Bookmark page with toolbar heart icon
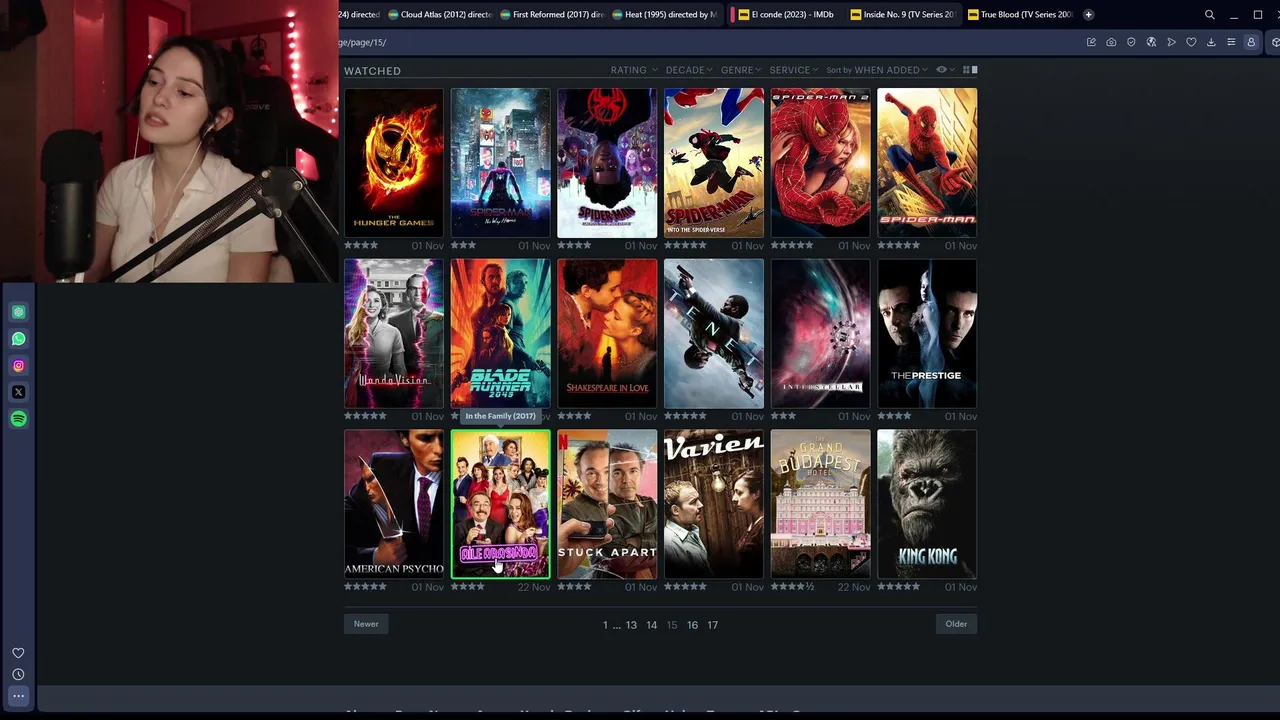This screenshot has height=720, width=1280. pos(1191,42)
